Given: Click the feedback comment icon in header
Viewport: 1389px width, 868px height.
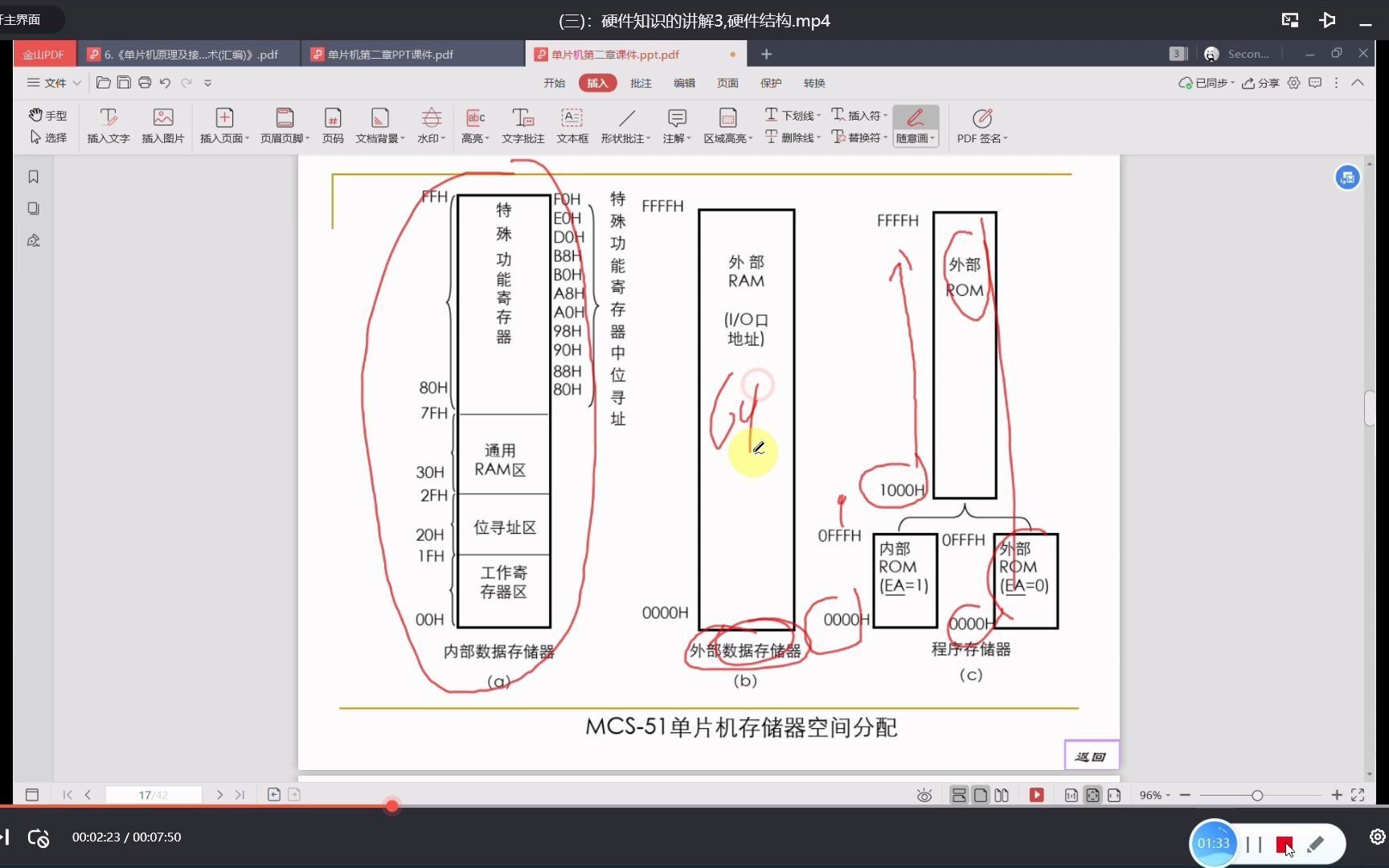Looking at the screenshot, I should (x=1315, y=83).
